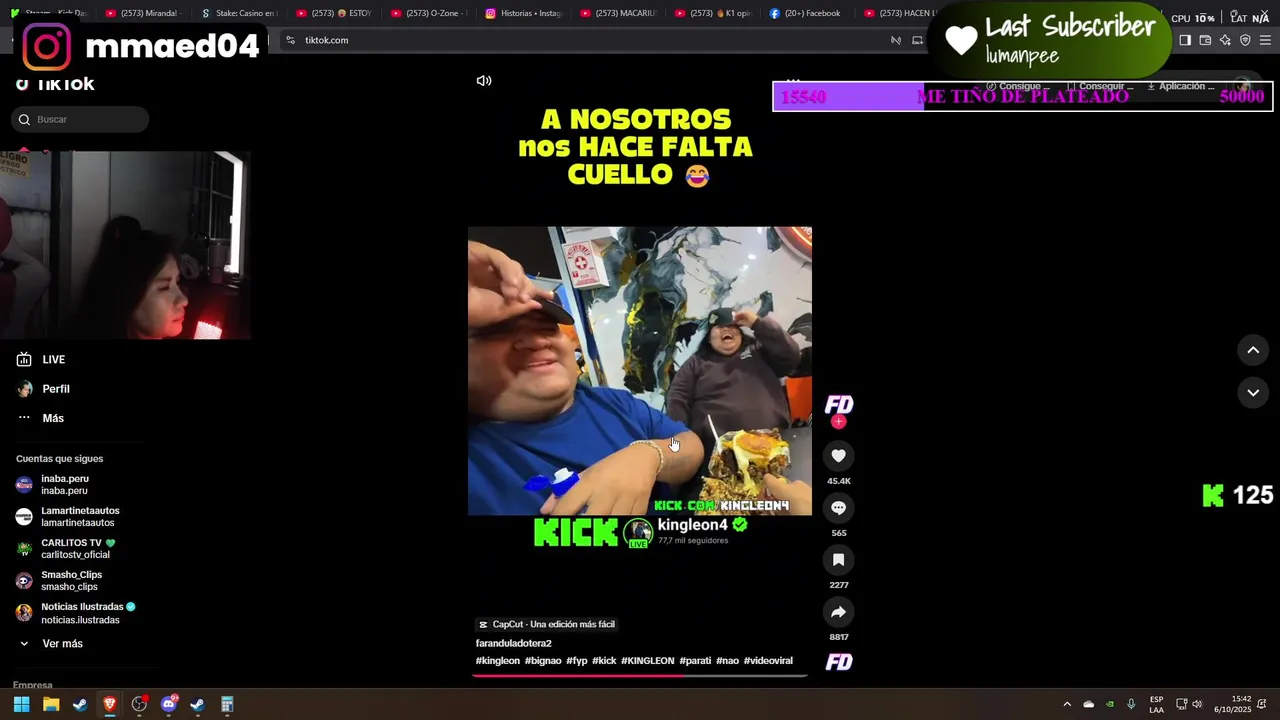The height and width of the screenshot is (720, 1280).
Task: Save the video with the bookmark icon
Action: click(x=838, y=560)
